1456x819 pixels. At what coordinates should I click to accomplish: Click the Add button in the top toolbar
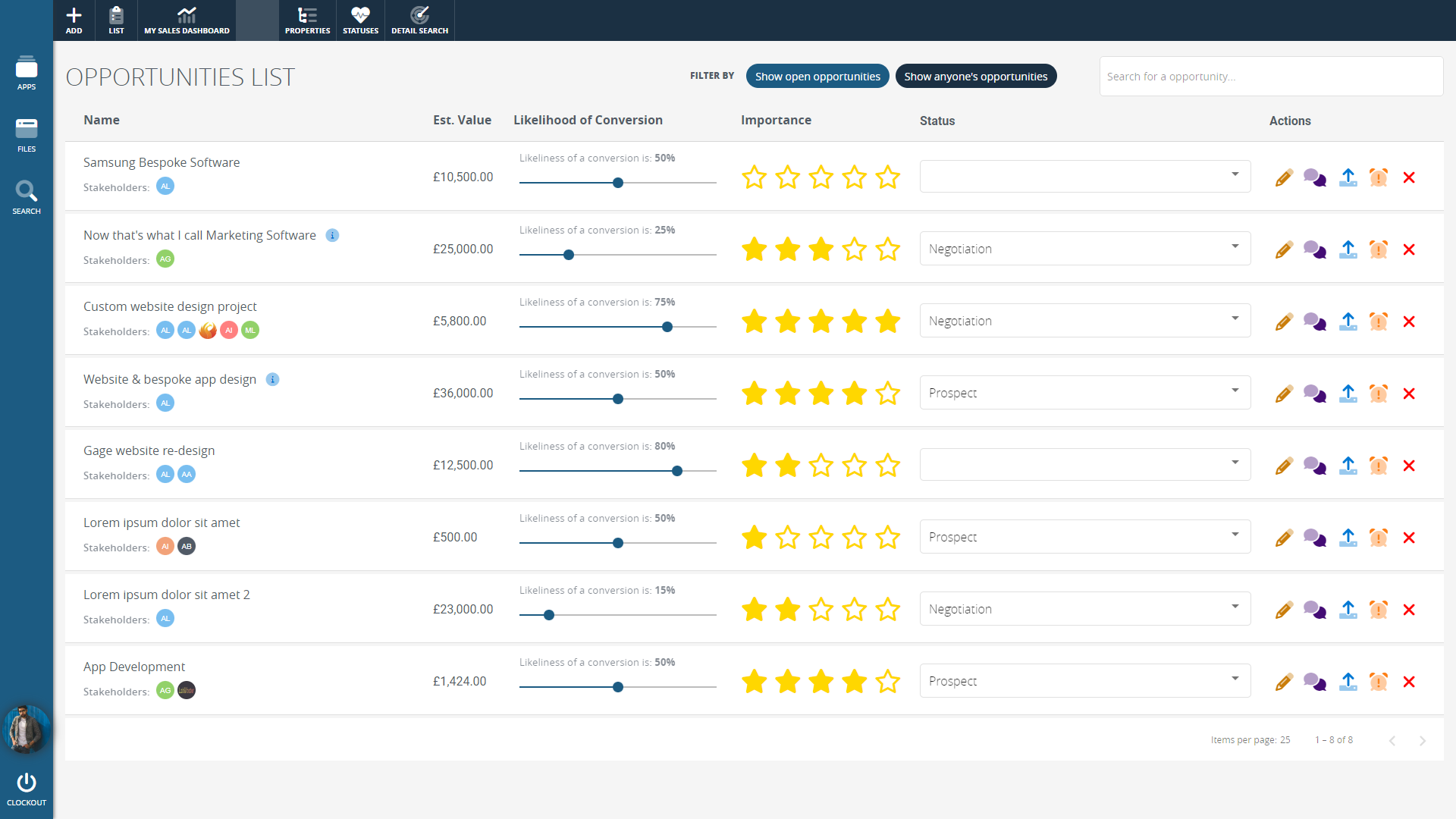click(74, 20)
